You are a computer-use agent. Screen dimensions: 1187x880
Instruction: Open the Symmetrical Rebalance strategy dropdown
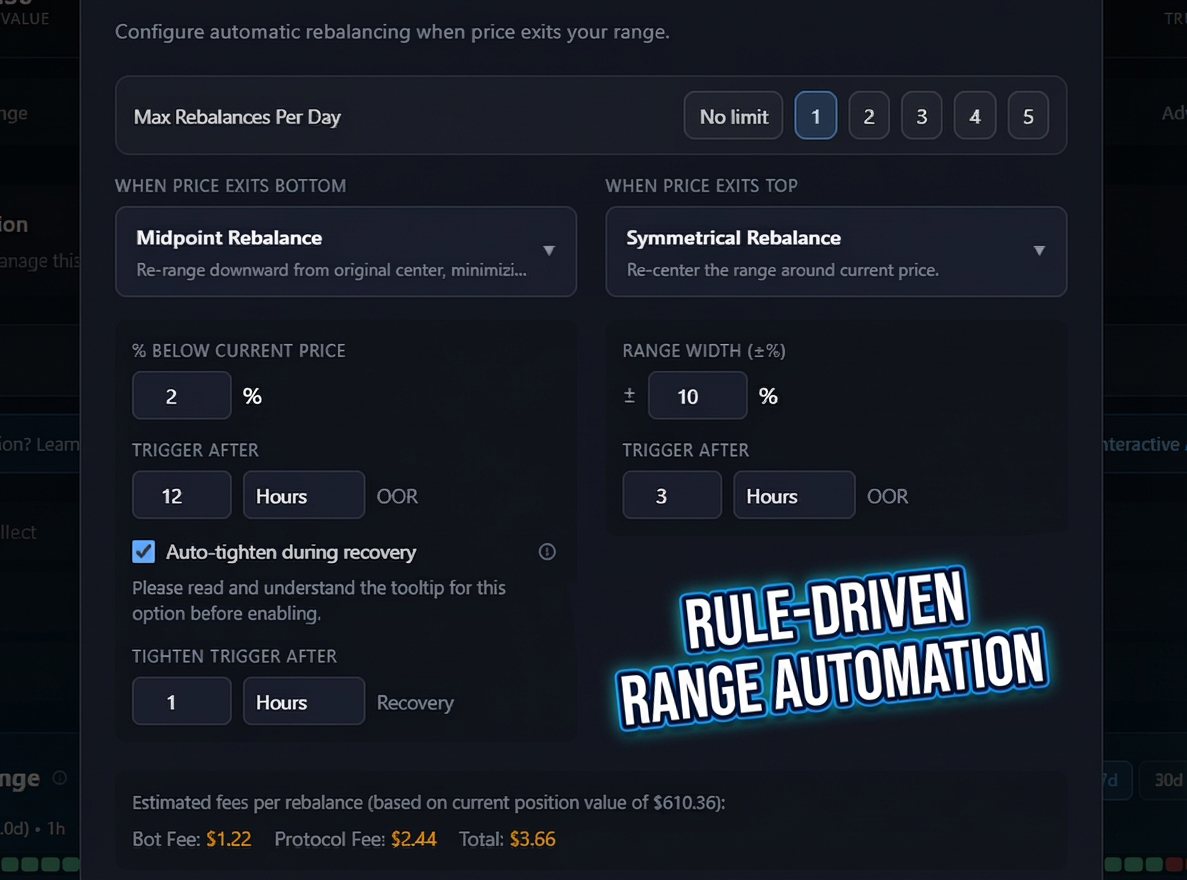pyautogui.click(x=836, y=251)
